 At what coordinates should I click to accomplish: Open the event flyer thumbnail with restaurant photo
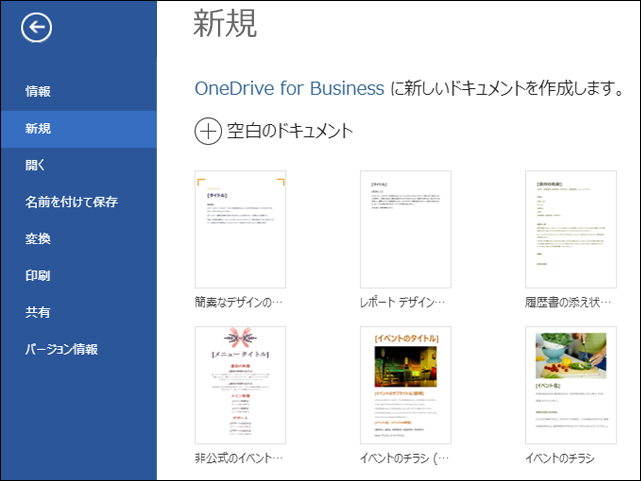click(404, 385)
